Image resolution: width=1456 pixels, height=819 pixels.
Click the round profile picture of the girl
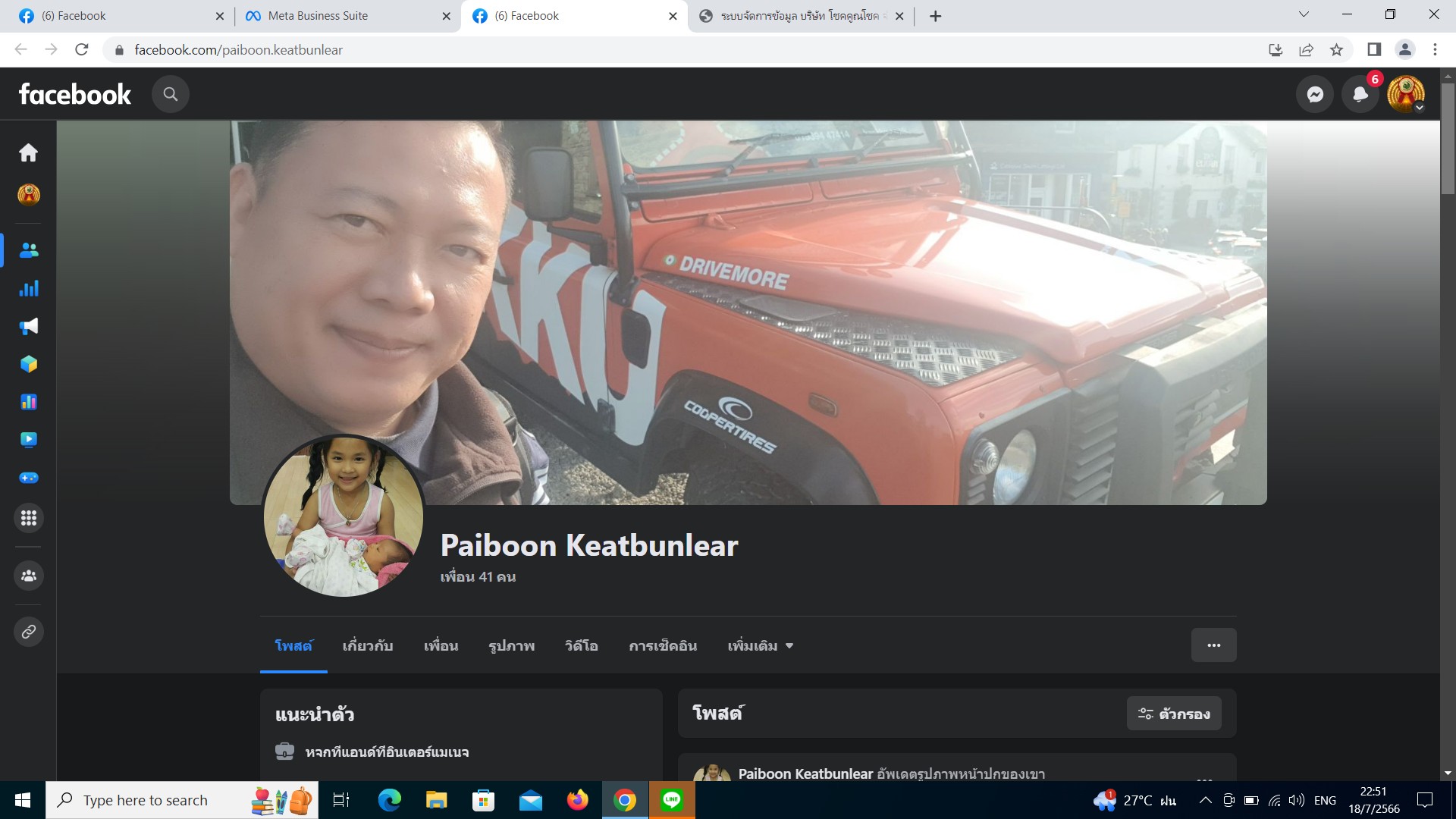click(x=343, y=516)
